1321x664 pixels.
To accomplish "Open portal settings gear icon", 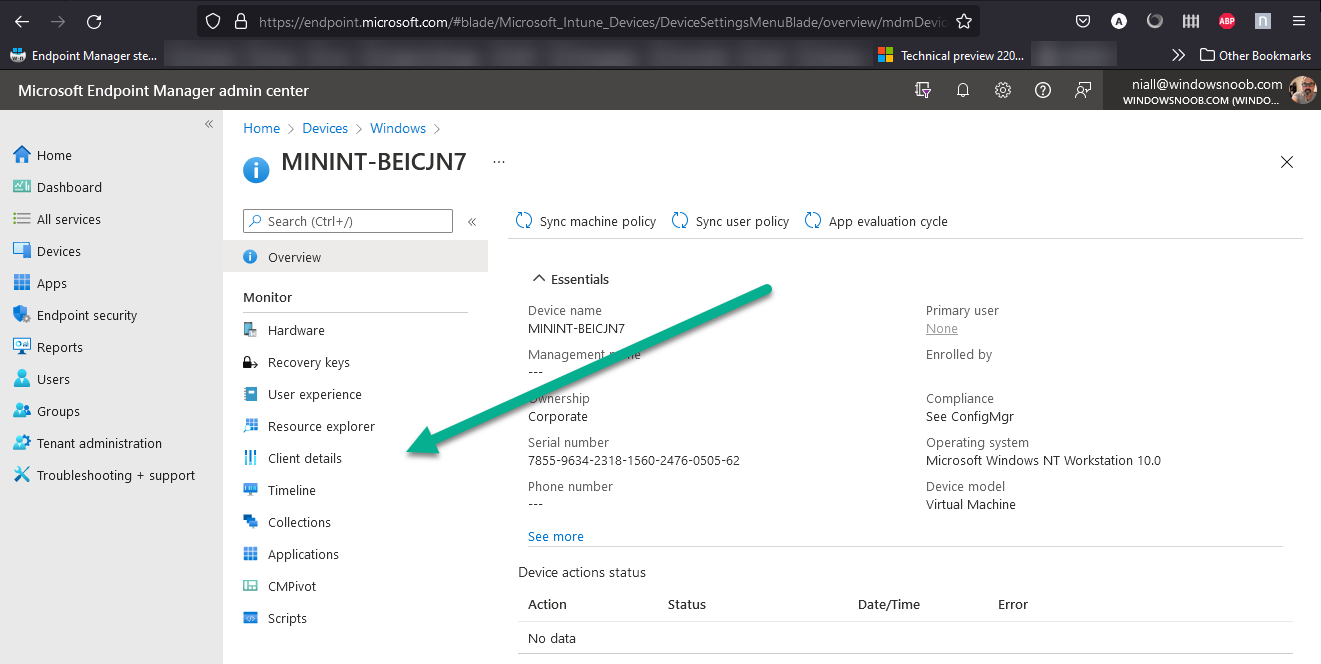I will [1003, 90].
